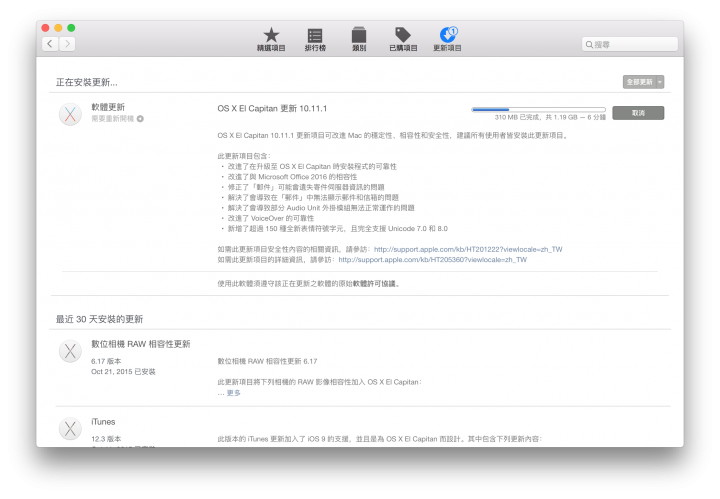Click the Update All (全部更新) button
This screenshot has height=499, width=720.
click(x=639, y=82)
